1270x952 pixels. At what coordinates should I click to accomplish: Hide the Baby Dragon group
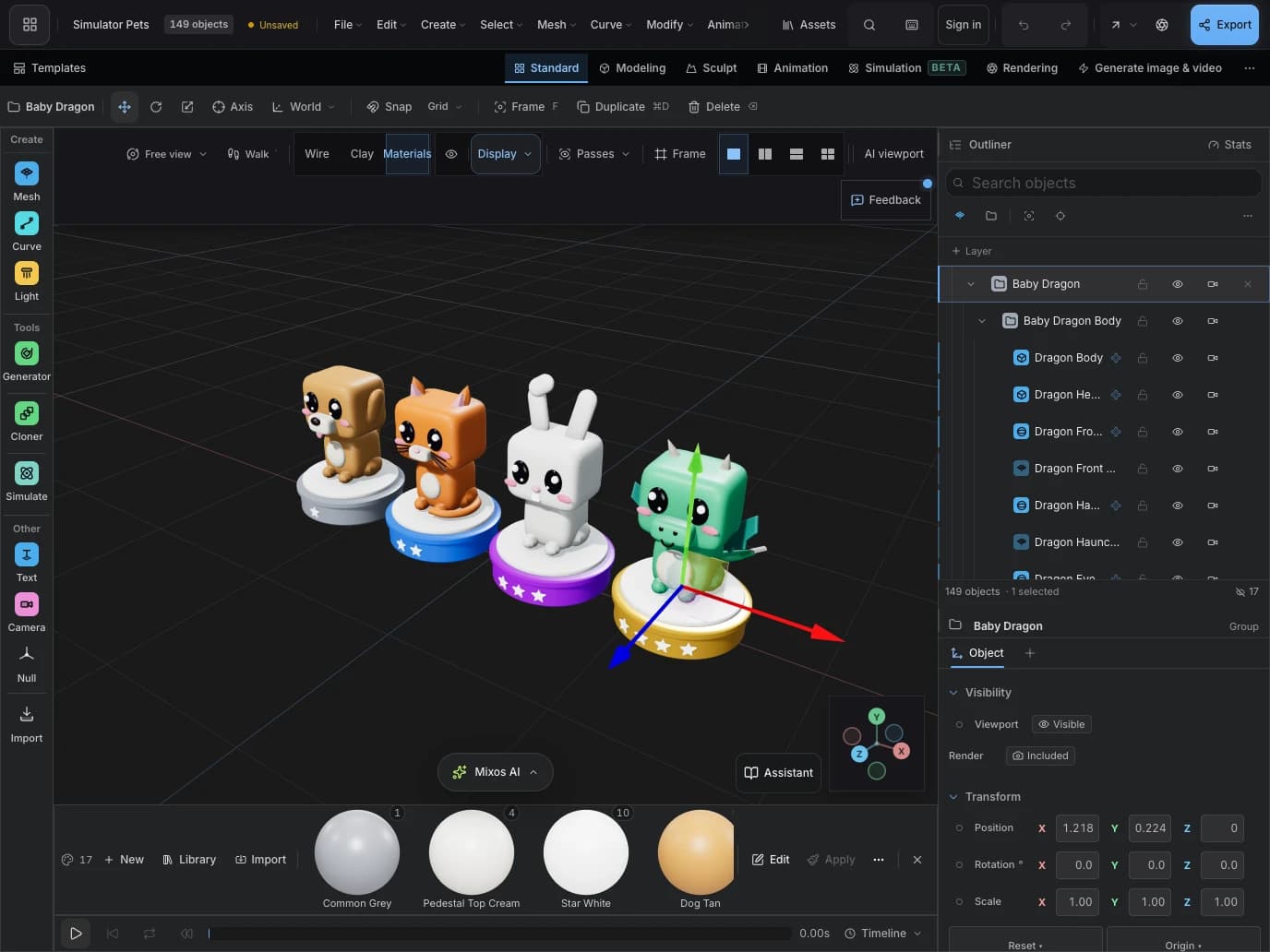[x=1178, y=284]
